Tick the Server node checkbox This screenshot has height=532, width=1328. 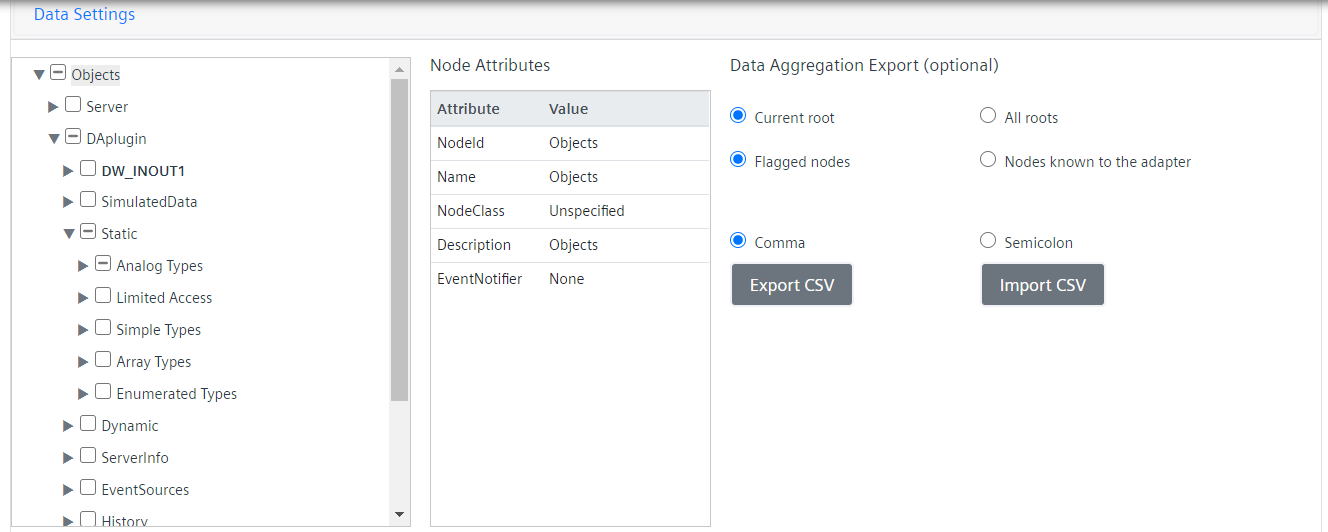point(73,105)
